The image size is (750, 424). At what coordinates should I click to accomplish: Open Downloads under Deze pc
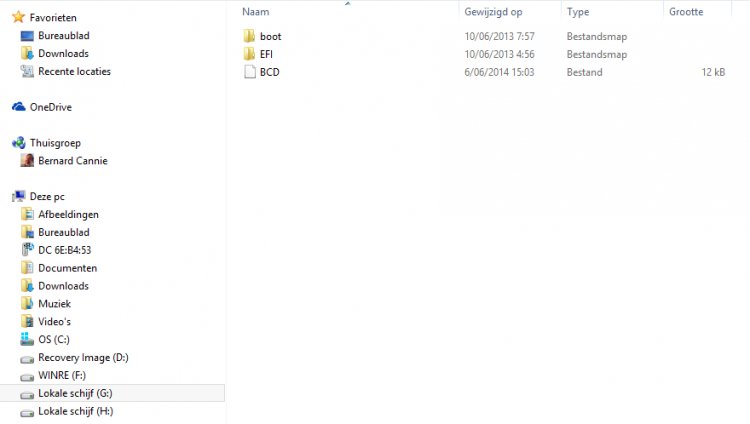click(x=63, y=286)
